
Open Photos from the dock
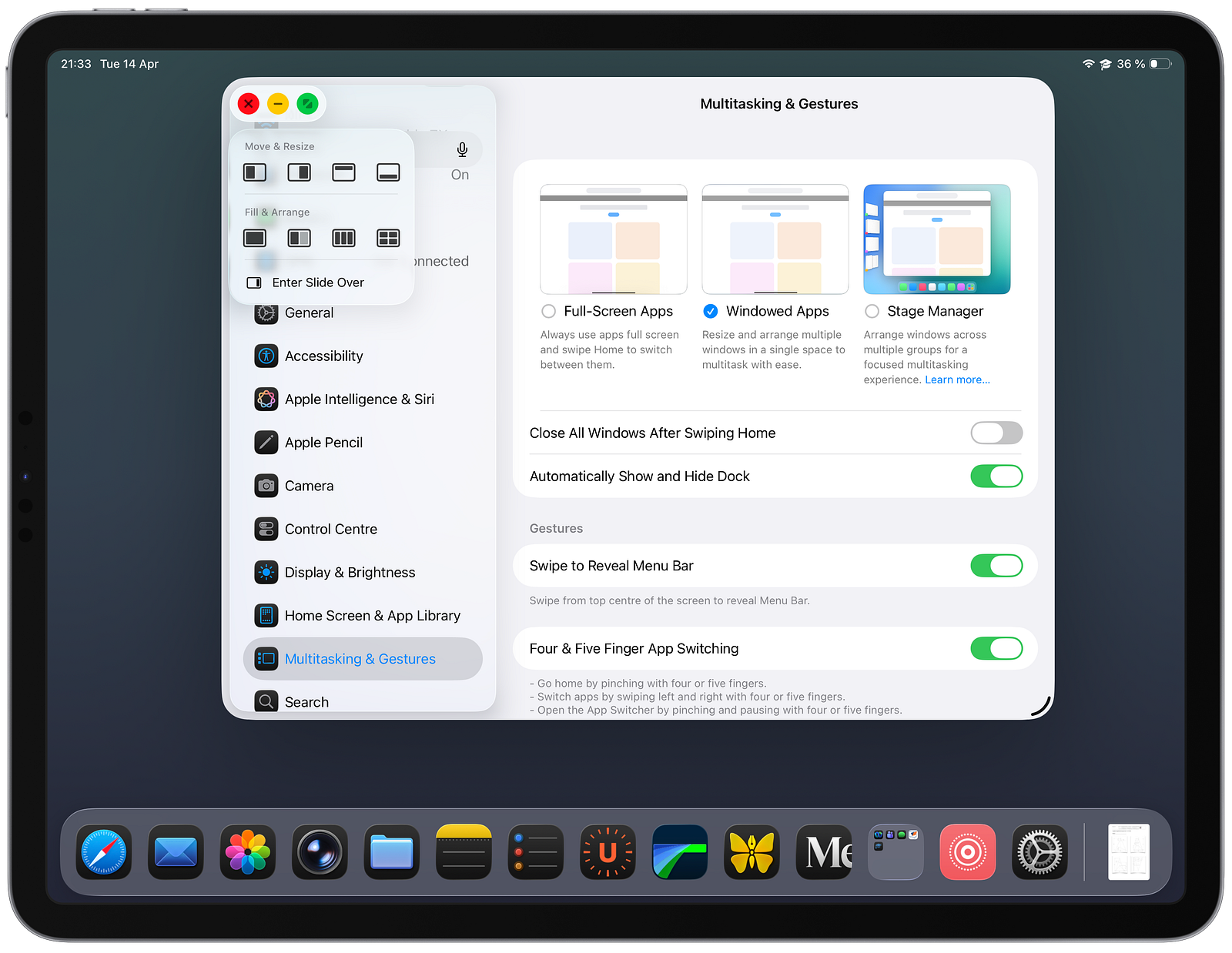(x=248, y=852)
